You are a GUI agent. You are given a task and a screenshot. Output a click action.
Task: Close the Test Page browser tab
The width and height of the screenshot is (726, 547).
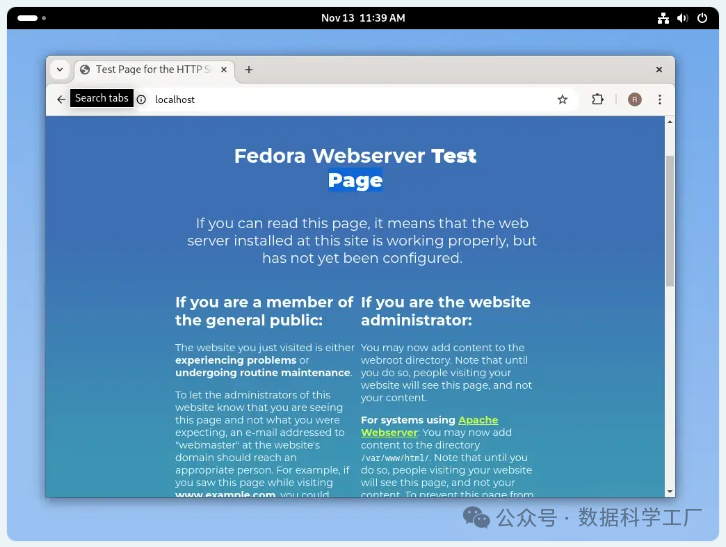pyautogui.click(x=224, y=69)
